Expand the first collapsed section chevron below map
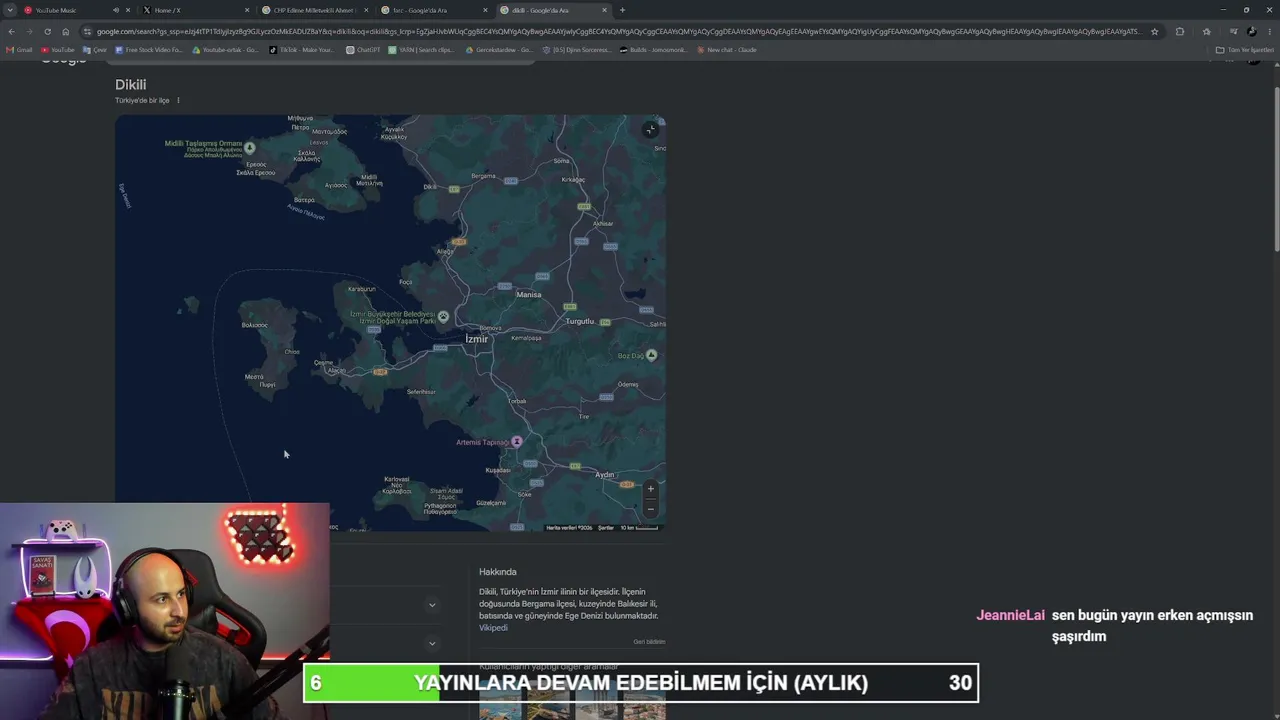The width and height of the screenshot is (1280, 720). click(x=432, y=605)
